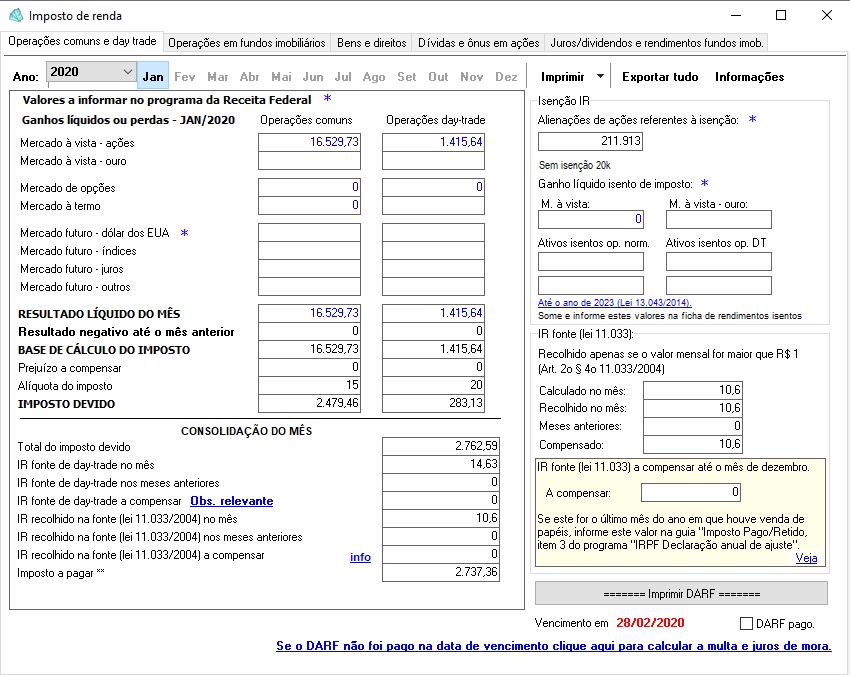850x675 pixels.
Task: Expand the Imprimir dropdown arrow
Action: 600,77
